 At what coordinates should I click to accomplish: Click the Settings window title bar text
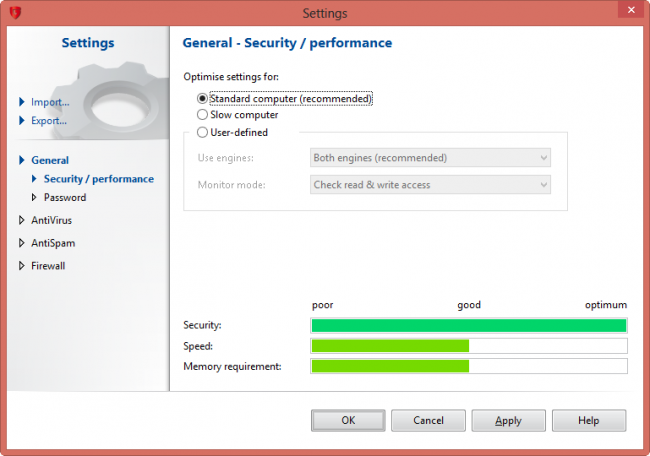coord(325,13)
